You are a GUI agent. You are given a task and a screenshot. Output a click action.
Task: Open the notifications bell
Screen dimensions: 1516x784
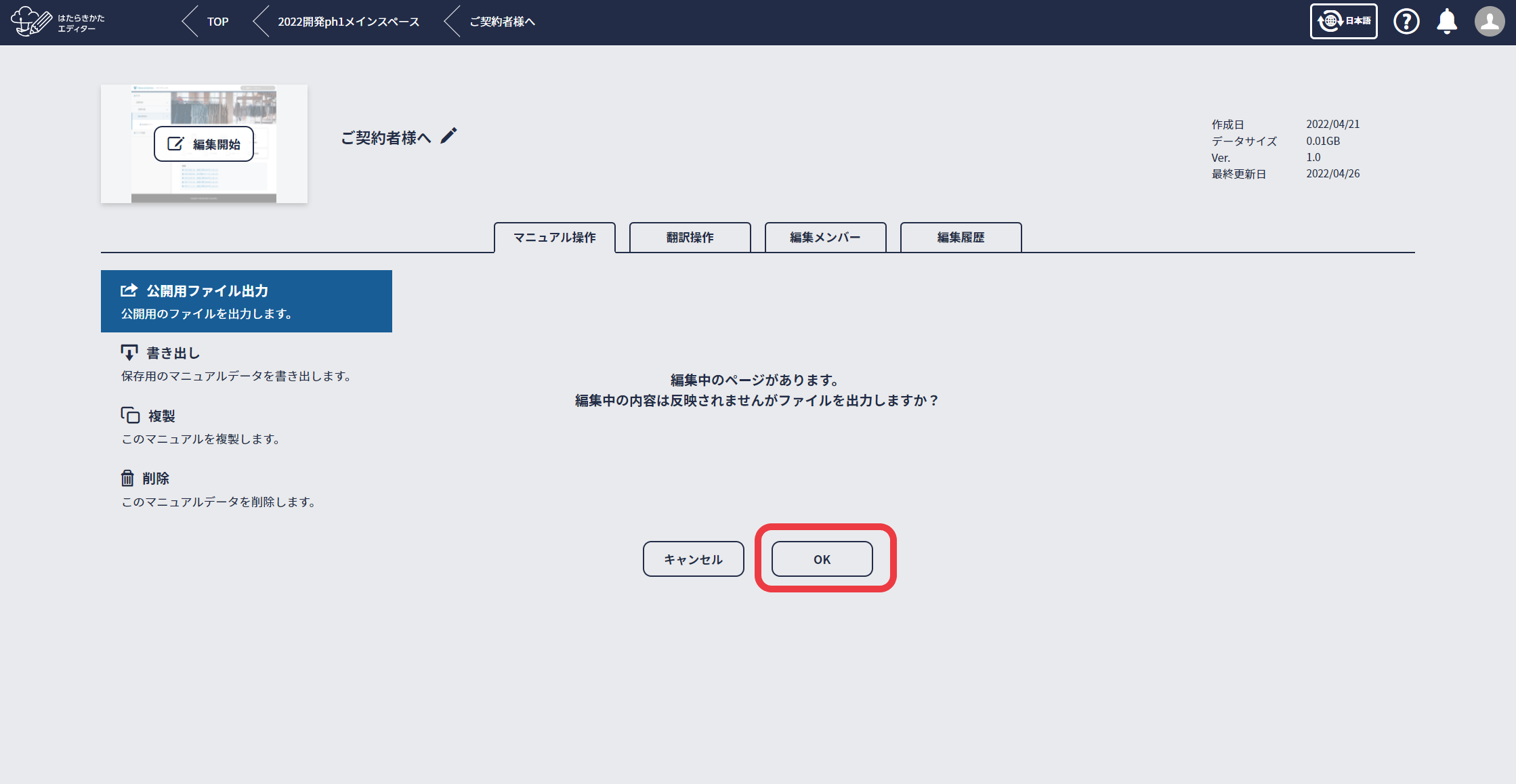click(x=1447, y=22)
